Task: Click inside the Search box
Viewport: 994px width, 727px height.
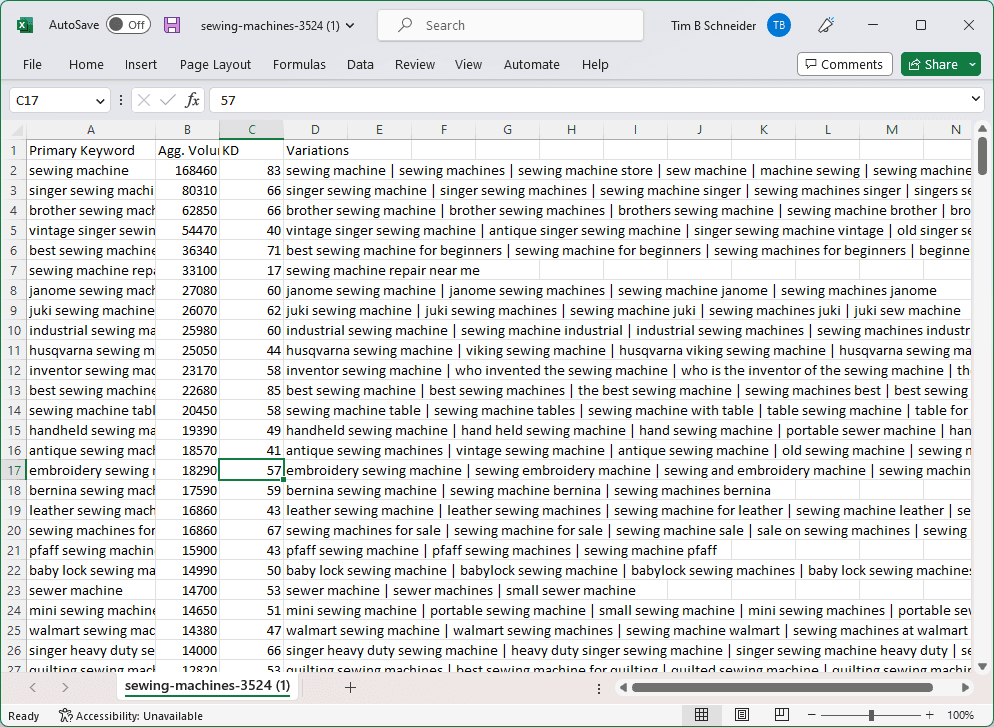Action: click(510, 24)
